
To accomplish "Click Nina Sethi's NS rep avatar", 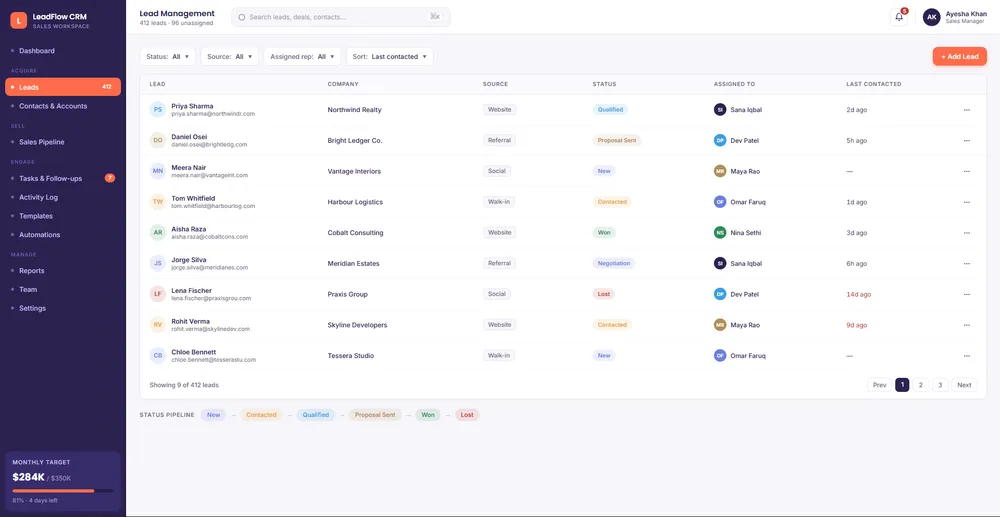I will pyautogui.click(x=720, y=233).
